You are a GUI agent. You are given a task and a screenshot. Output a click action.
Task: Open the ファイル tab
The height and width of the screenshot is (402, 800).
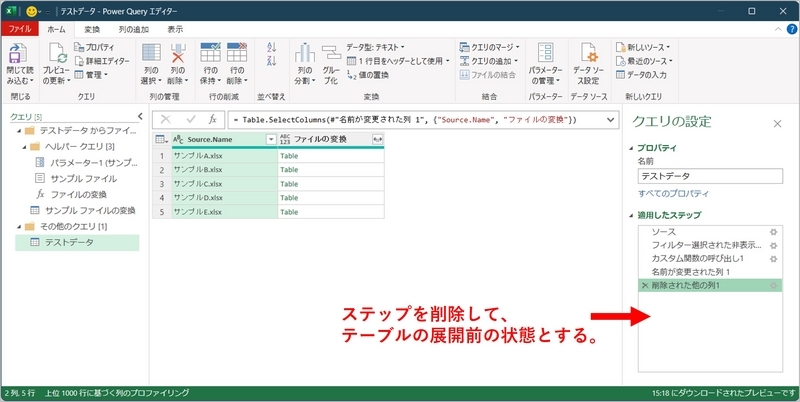point(20,29)
